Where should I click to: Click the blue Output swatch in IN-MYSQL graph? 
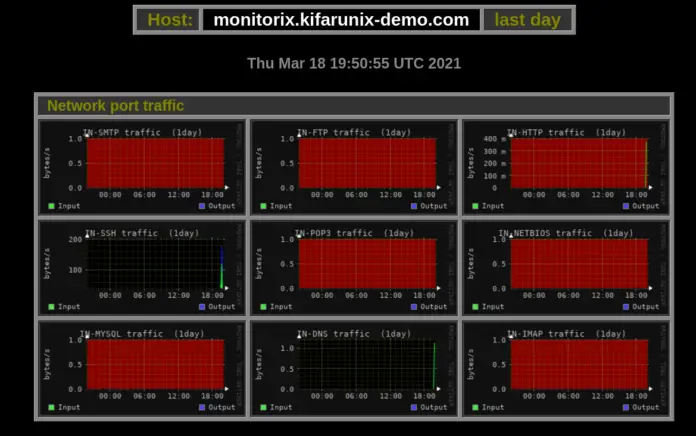tap(202, 408)
